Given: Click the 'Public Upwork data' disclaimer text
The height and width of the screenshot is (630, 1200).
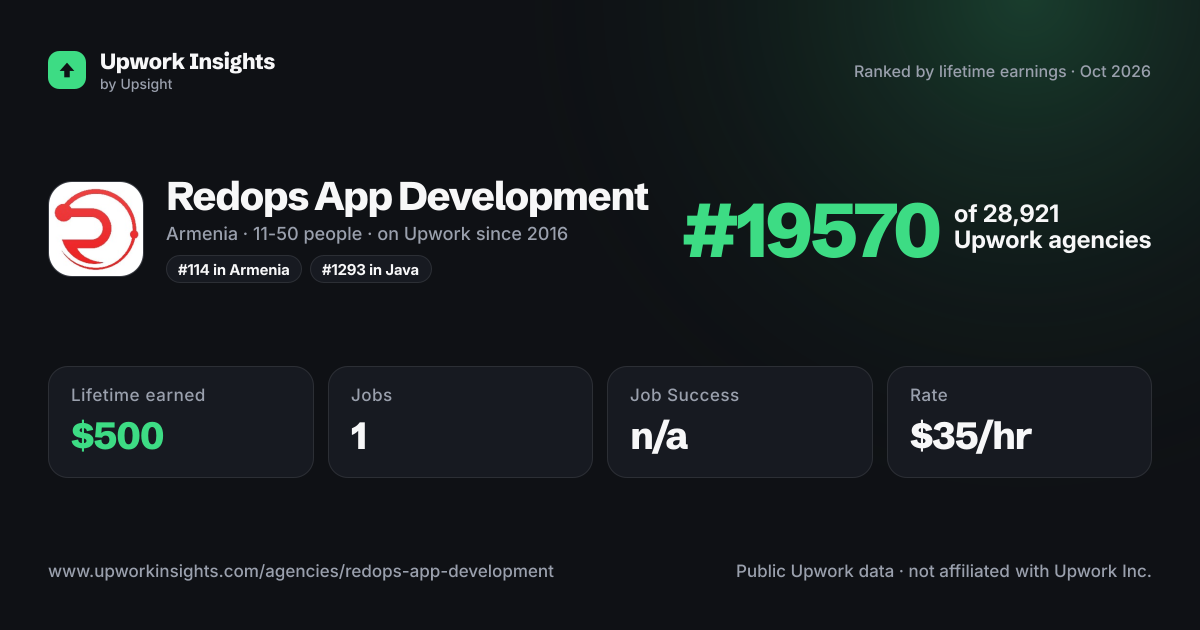Looking at the screenshot, I should tap(944, 572).
